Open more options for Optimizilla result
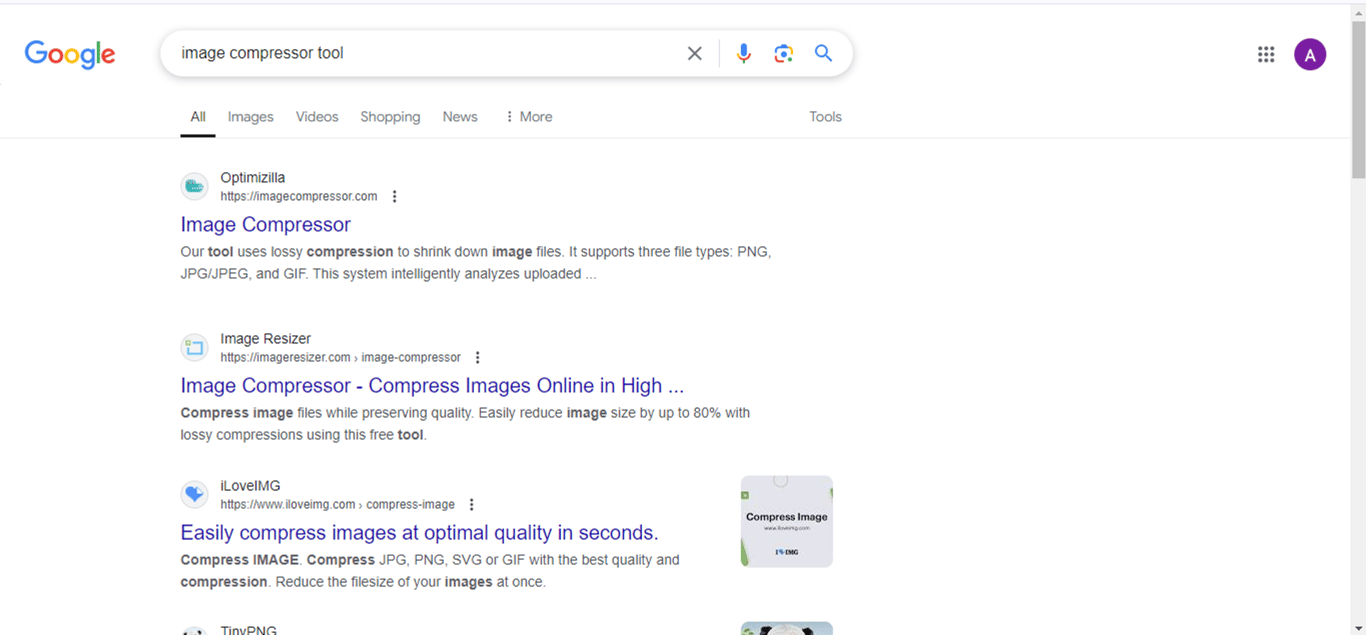 (394, 196)
